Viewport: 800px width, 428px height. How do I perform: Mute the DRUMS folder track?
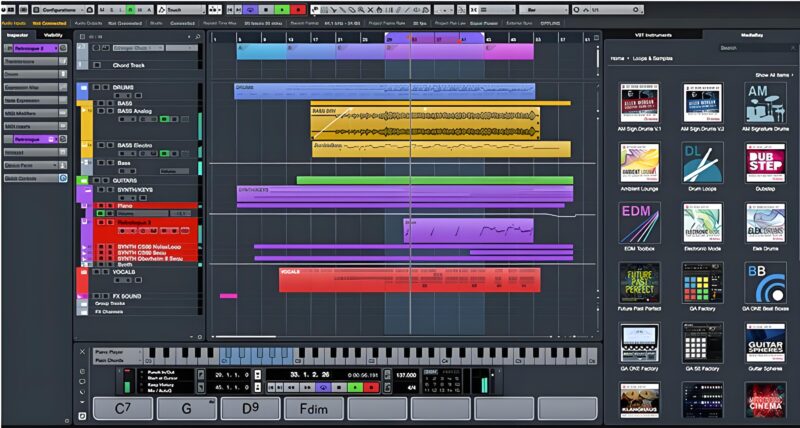96,87
